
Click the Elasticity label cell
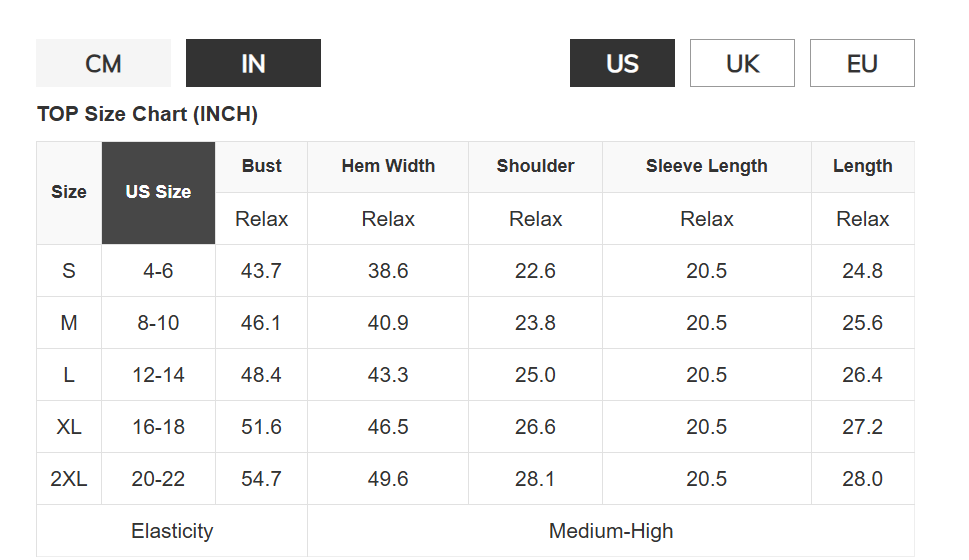(x=172, y=531)
